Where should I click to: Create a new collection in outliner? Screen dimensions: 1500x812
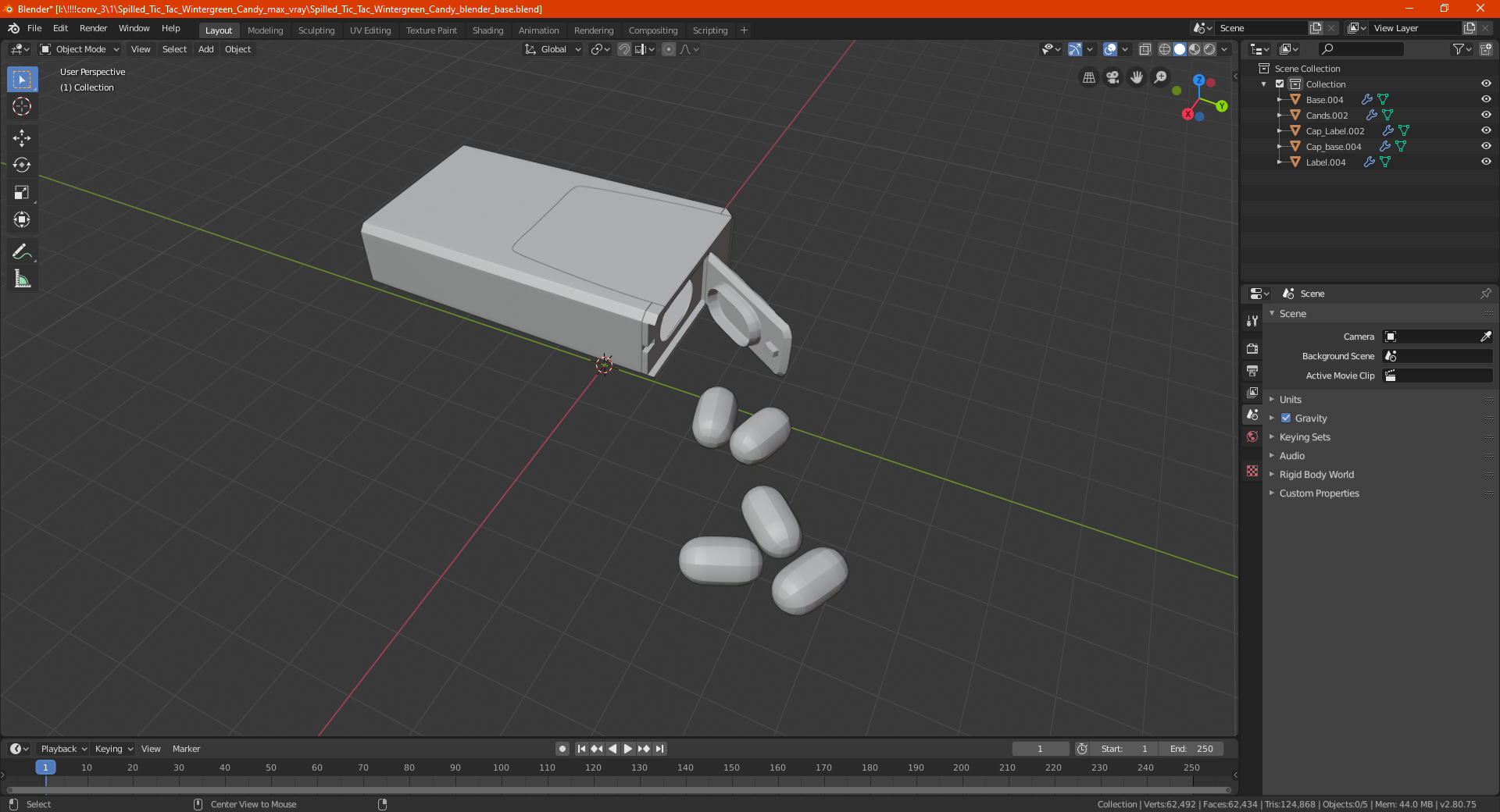(1485, 49)
